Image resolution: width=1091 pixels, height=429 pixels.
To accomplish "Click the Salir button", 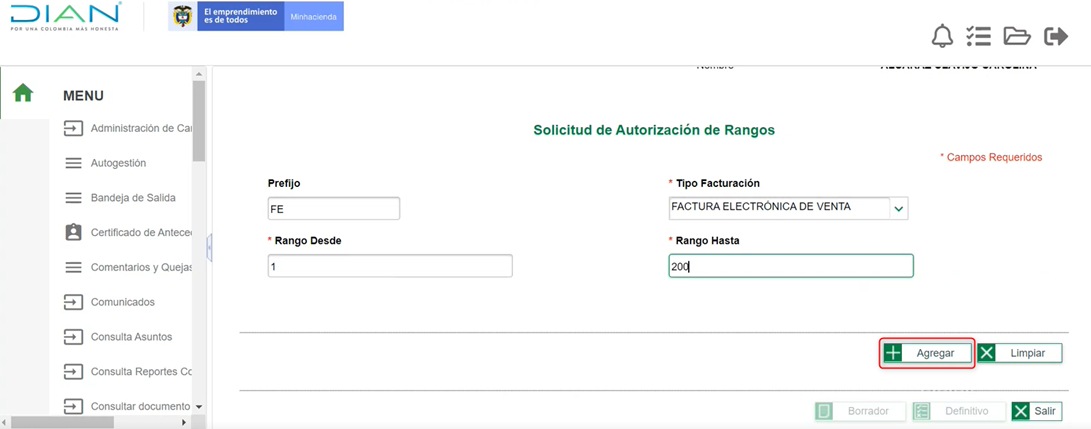I will click(x=1035, y=411).
